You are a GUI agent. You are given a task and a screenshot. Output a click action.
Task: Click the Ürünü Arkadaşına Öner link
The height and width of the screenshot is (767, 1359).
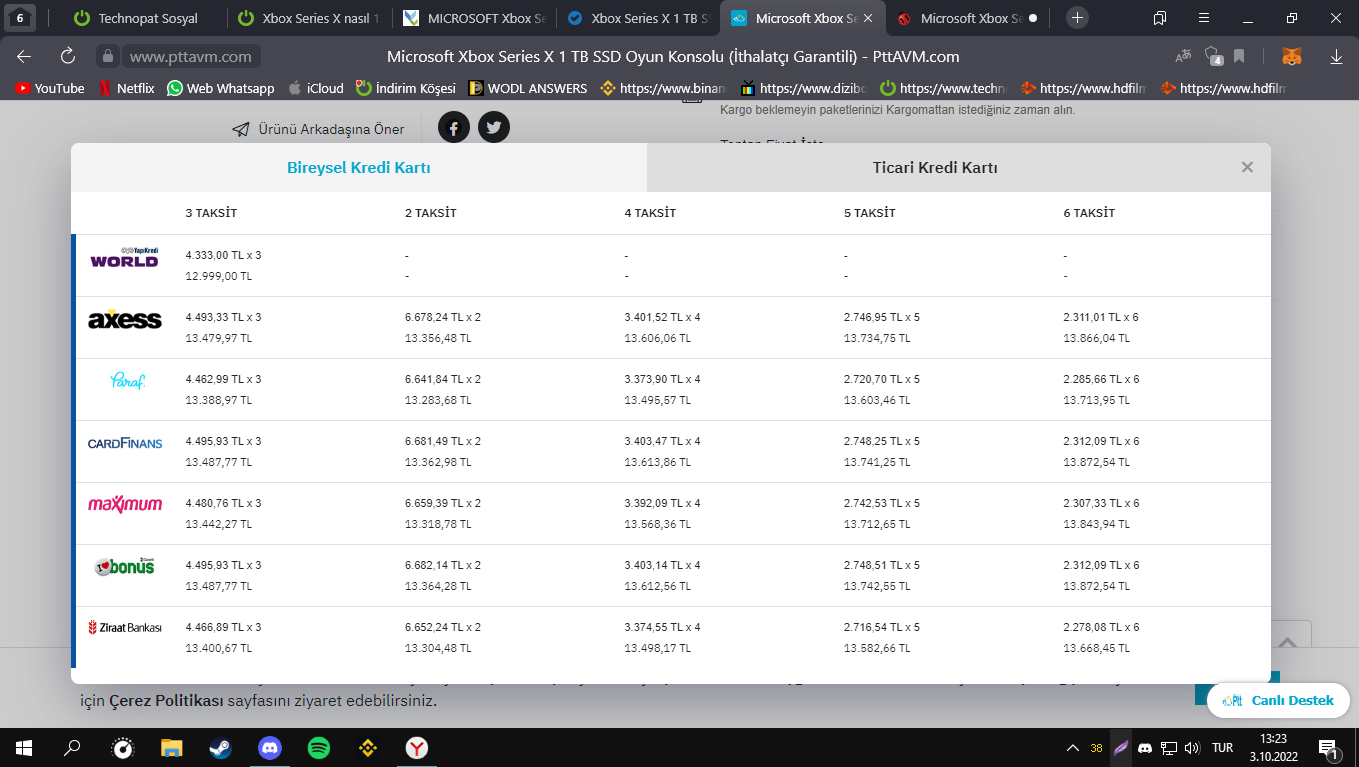pyautogui.click(x=318, y=129)
